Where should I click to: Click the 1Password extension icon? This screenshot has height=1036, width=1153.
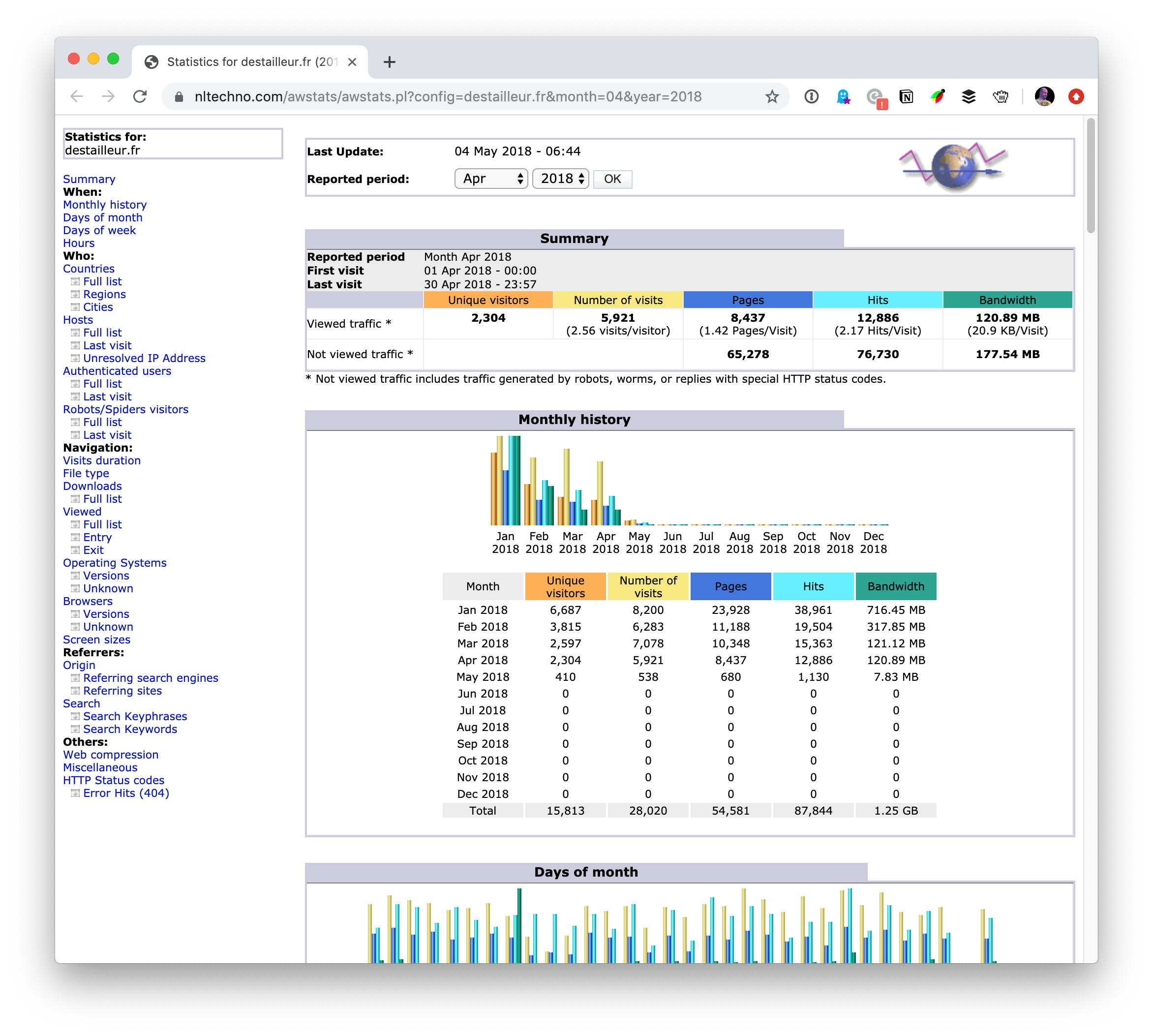click(x=811, y=97)
